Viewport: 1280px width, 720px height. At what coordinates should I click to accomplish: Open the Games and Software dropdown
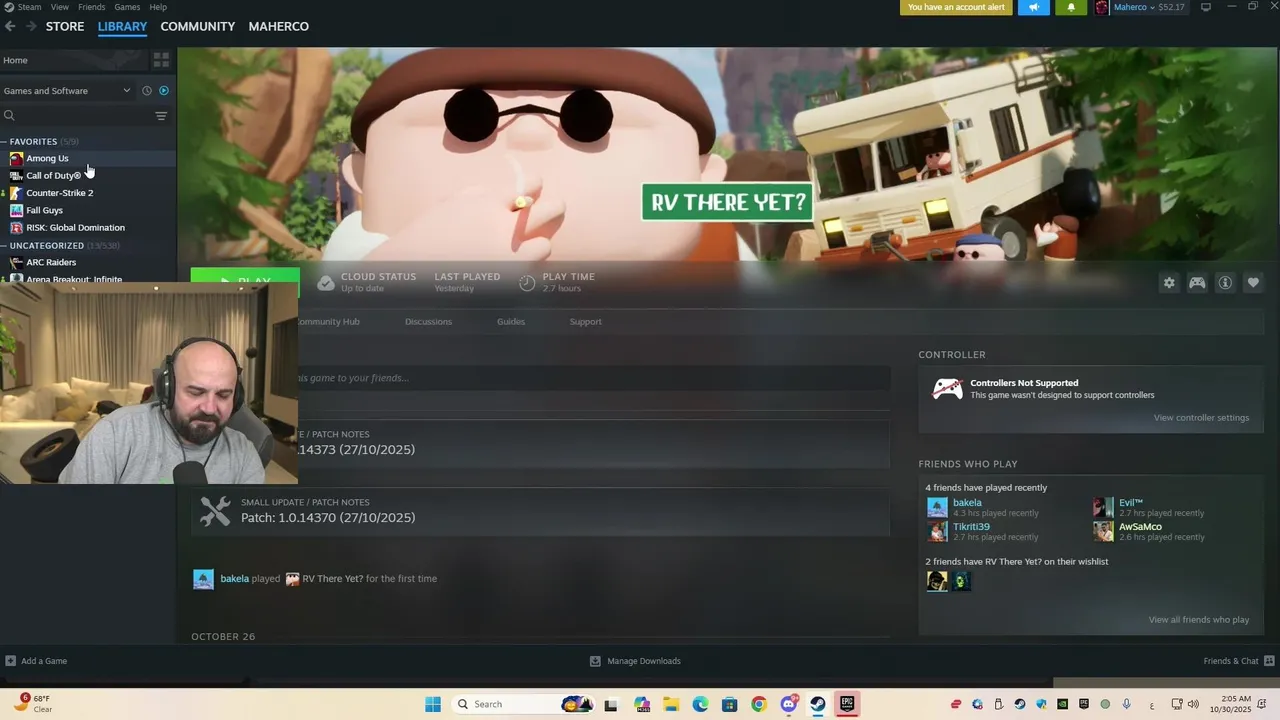coord(67,91)
